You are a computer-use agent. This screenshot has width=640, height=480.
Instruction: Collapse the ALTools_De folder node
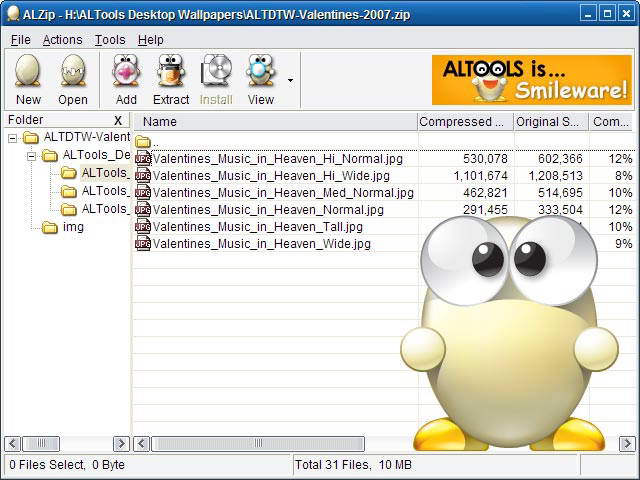point(31,156)
